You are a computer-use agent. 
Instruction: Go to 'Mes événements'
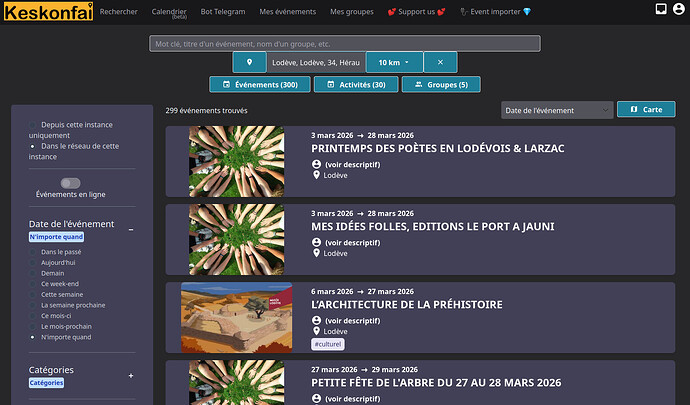click(x=287, y=11)
